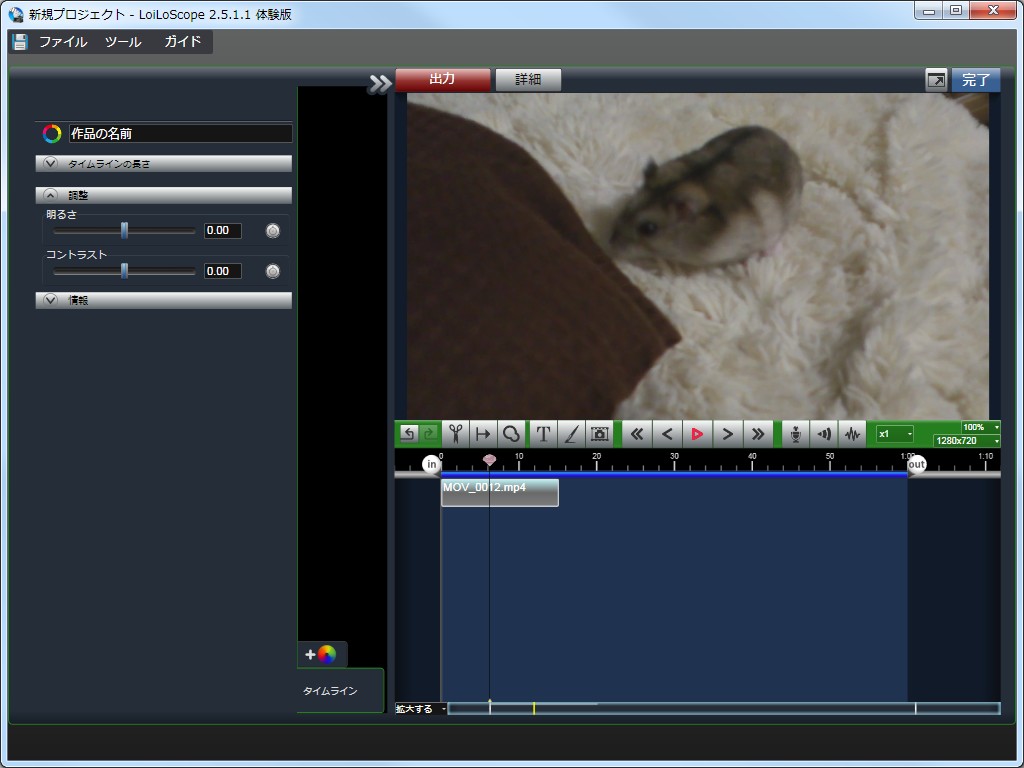Step back one frame

pyautogui.click(x=667, y=434)
